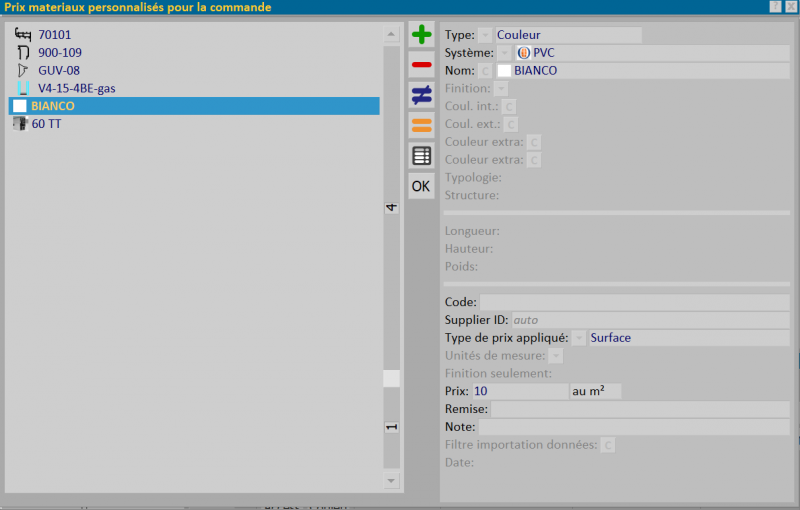This screenshot has width=800, height=510.
Task: Click the help question mark button
Action: 776,7
